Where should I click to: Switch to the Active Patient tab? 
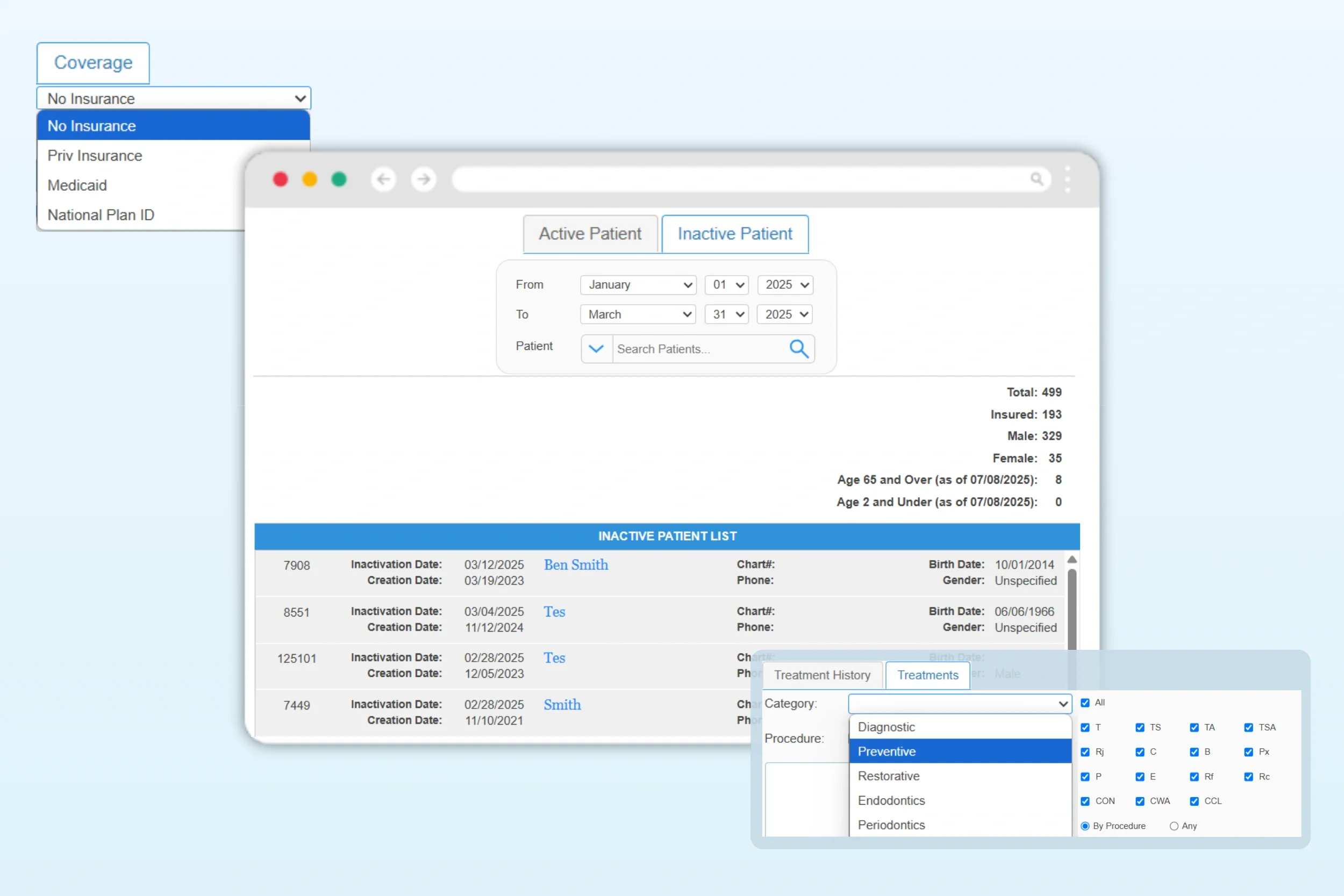590,234
